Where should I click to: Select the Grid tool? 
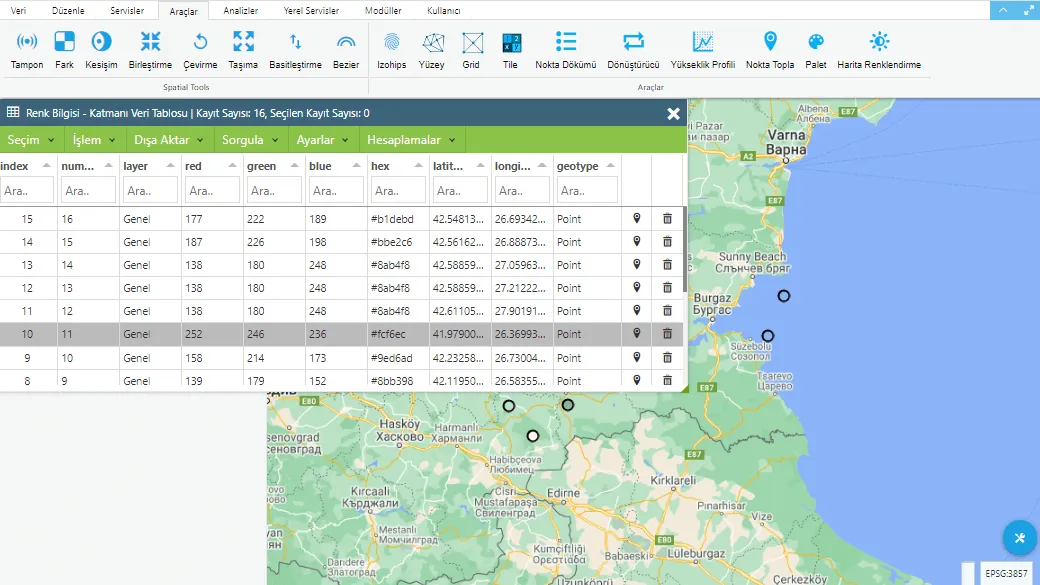click(472, 50)
